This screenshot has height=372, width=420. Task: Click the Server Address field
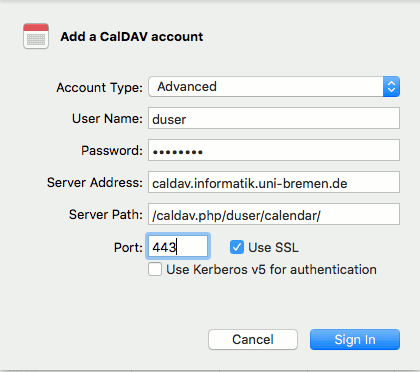274,182
